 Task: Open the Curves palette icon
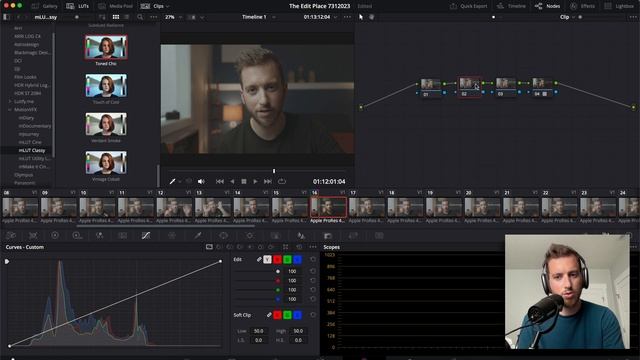click(146, 236)
